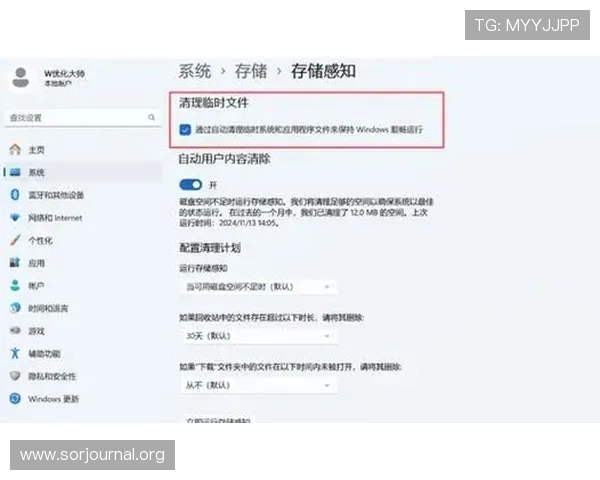Go to 存储 breadcrumb link

251,71
